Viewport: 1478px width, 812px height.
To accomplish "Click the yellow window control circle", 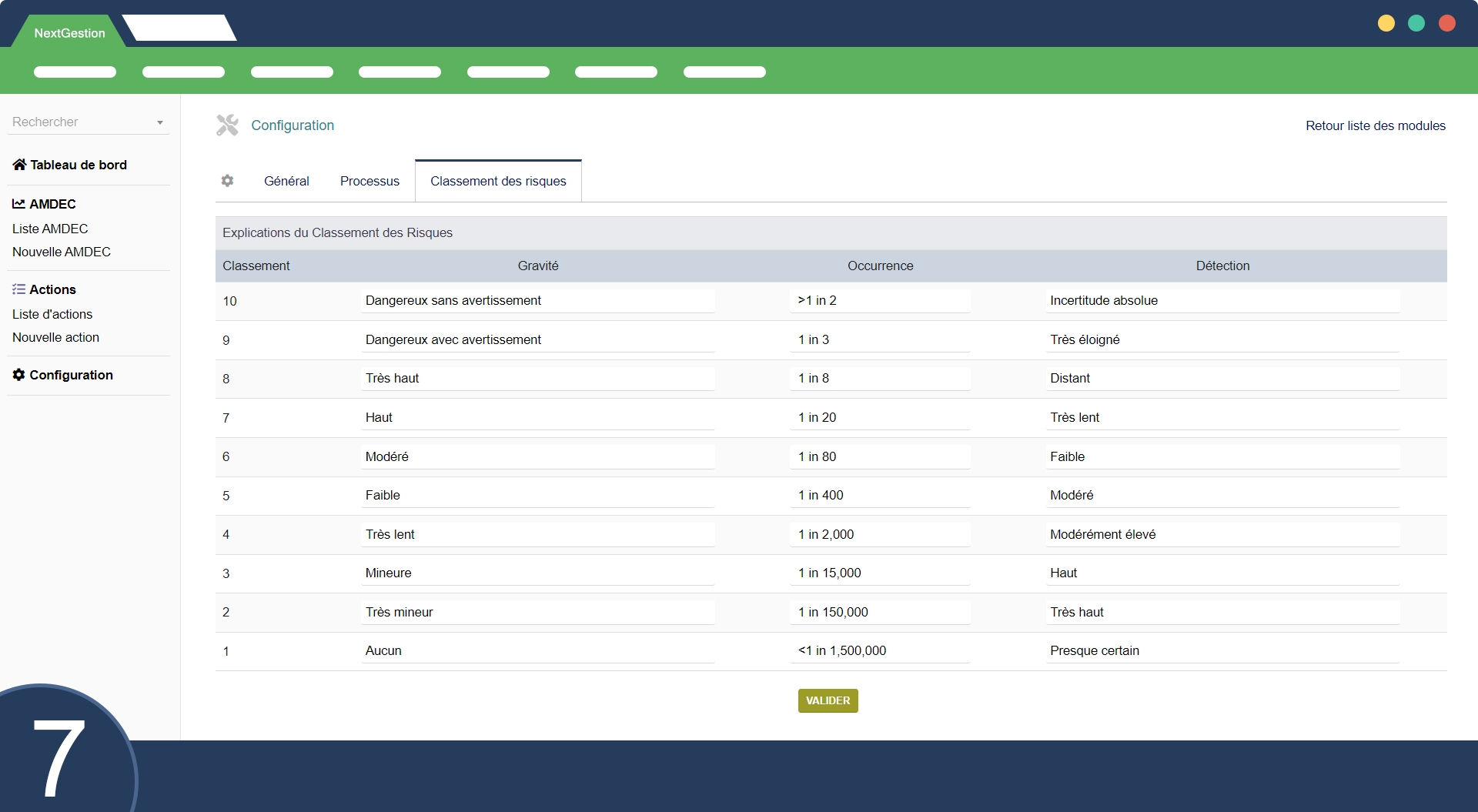I will 1386,23.
